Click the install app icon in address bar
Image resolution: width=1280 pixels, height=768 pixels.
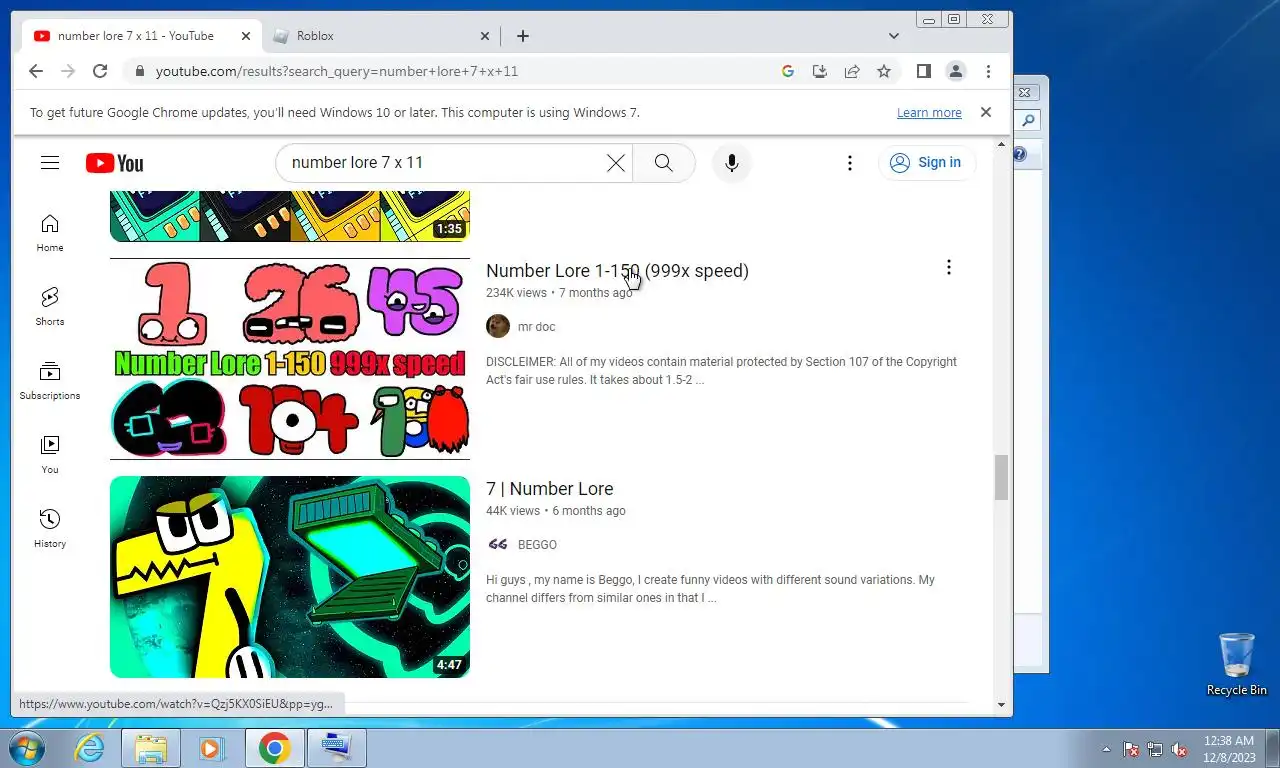click(x=820, y=71)
